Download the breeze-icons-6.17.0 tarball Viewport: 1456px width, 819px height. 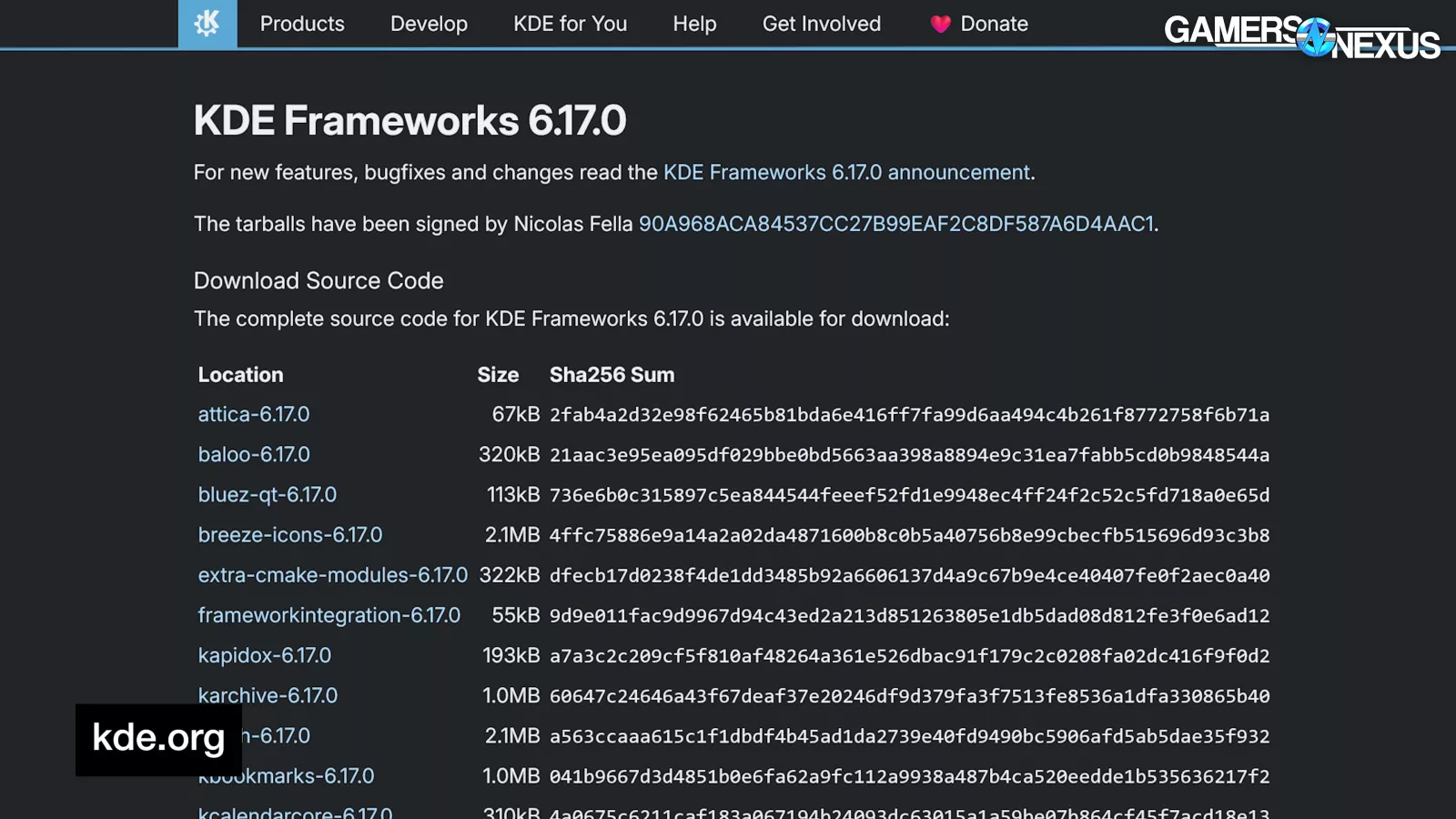[290, 535]
